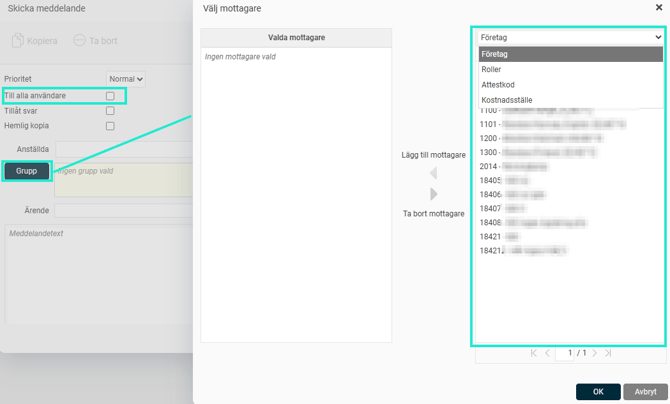670x404 pixels.
Task: Go to first page of recipient list
Action: (534, 353)
